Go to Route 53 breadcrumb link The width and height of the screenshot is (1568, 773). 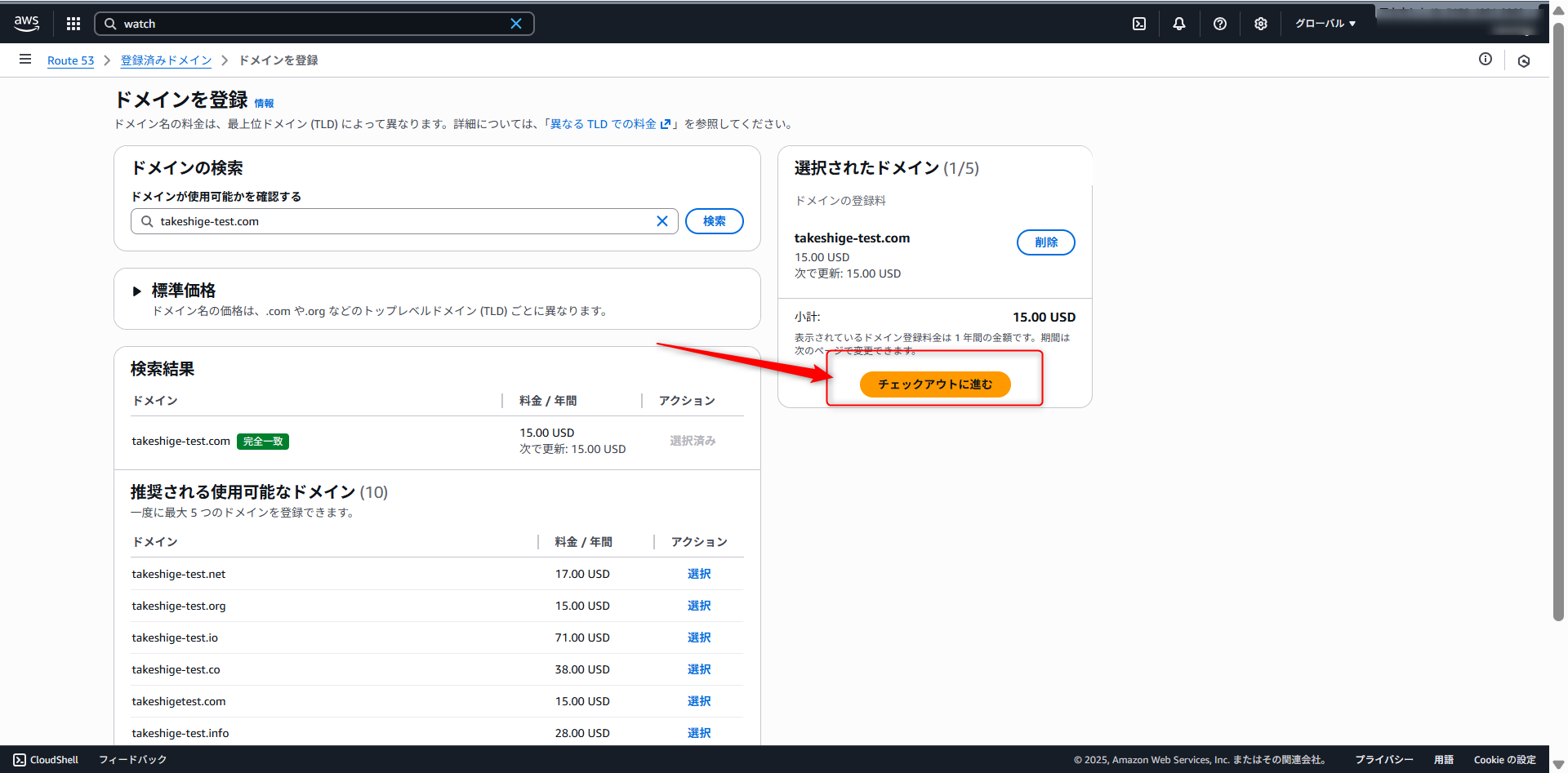pos(70,60)
